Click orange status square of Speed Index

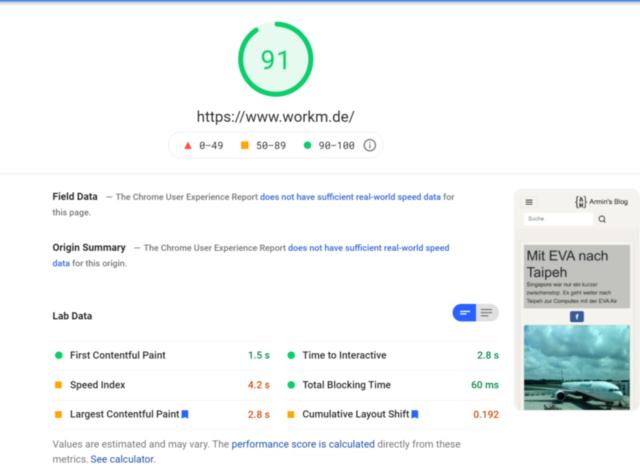58,385
